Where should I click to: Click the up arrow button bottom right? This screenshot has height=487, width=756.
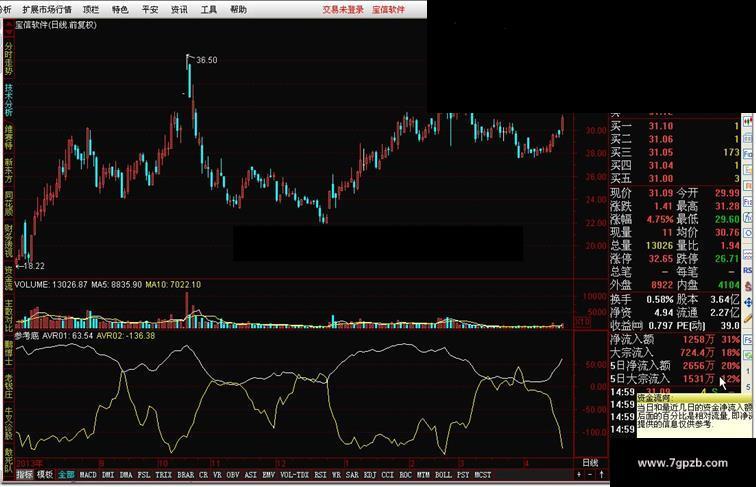(602, 474)
